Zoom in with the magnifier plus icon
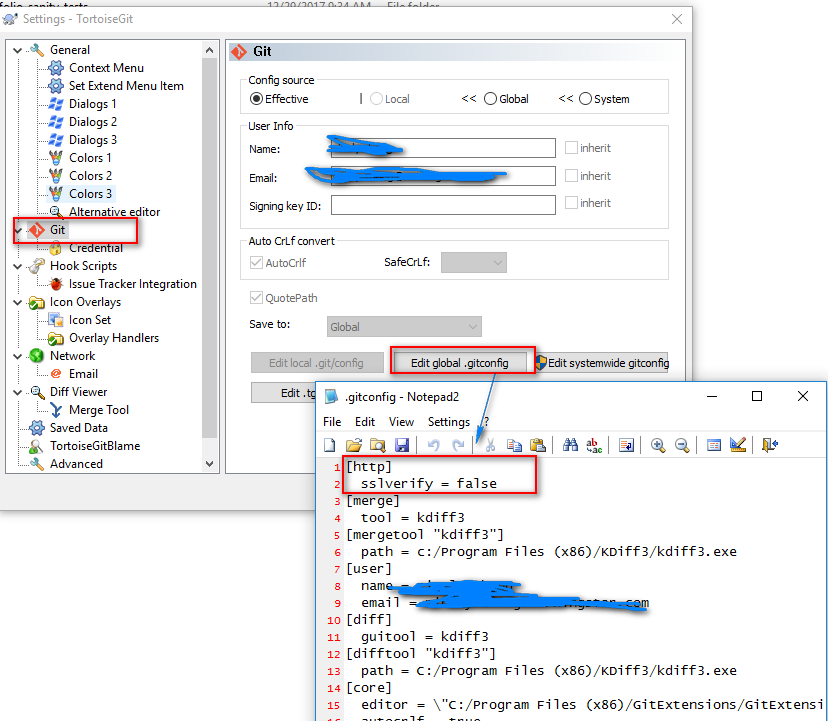 [x=658, y=445]
